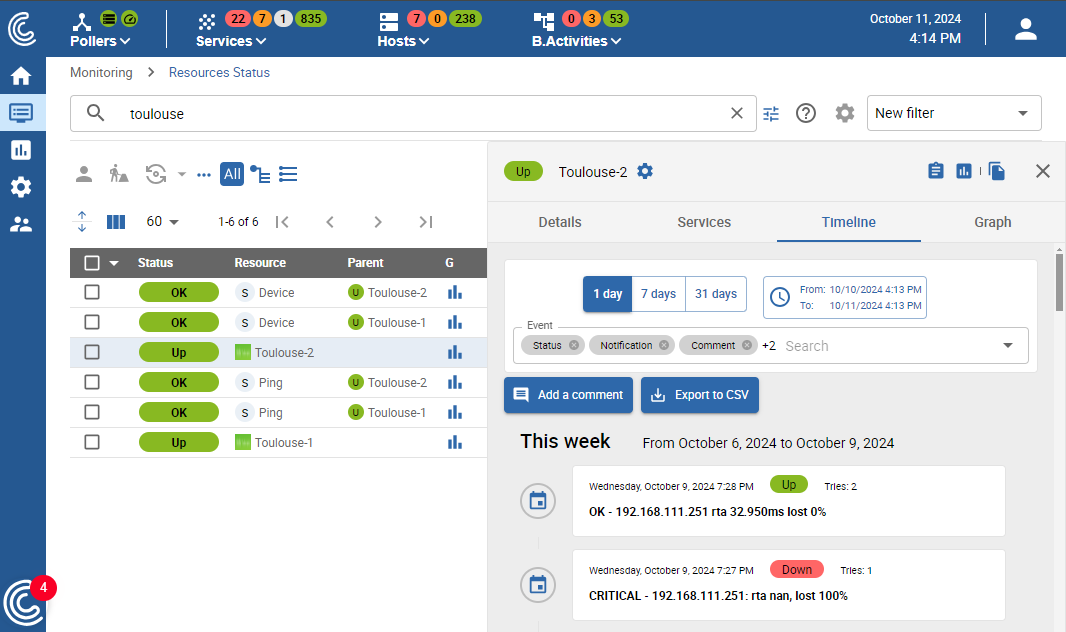Viewport: 1066px width, 632px height.
Task: Copy the resource permalink icon
Action: point(997,171)
